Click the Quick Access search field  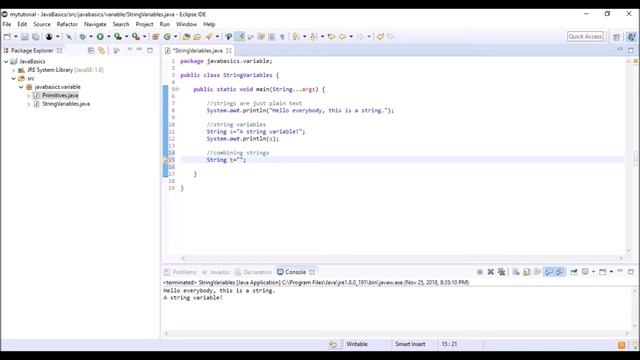[x=585, y=37]
